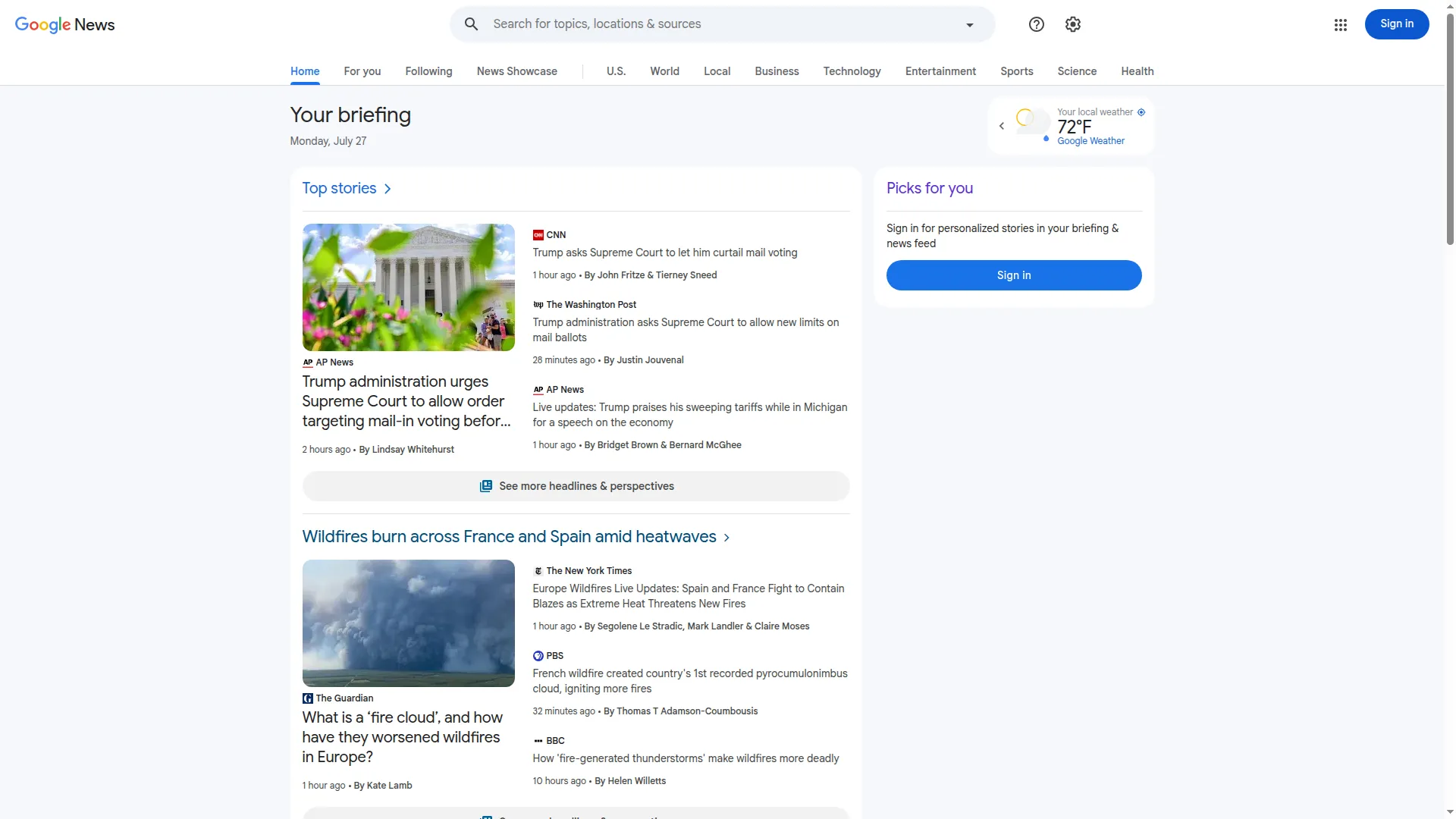Click the page vertical scrollbar
Image resolution: width=1456 pixels, height=819 pixels.
point(1450,129)
